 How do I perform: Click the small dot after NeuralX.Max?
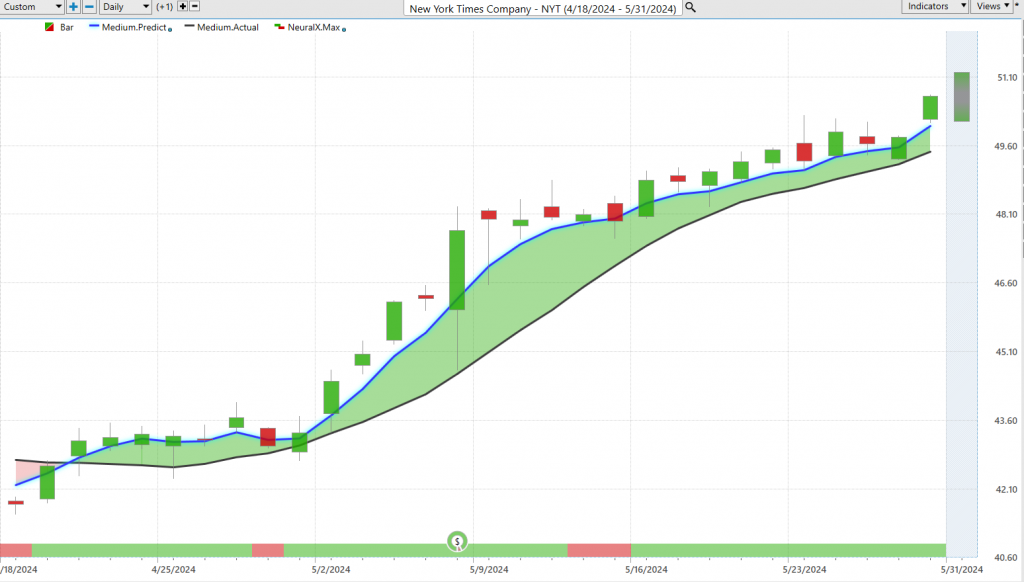click(344, 29)
